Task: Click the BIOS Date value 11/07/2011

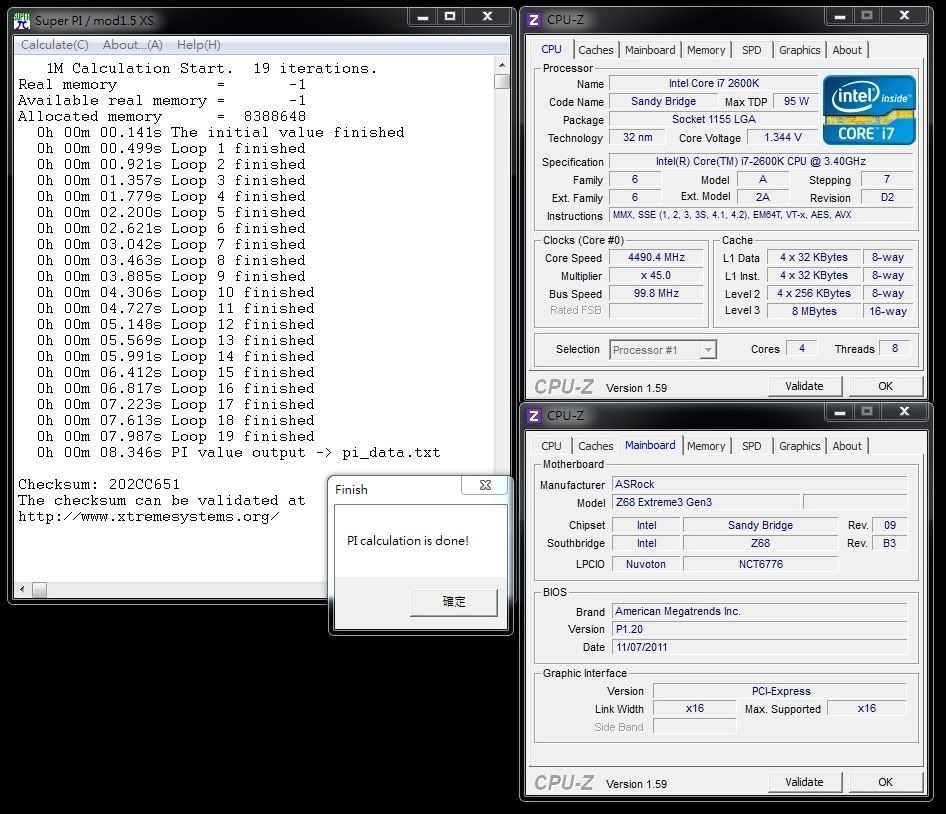Action: [759, 647]
